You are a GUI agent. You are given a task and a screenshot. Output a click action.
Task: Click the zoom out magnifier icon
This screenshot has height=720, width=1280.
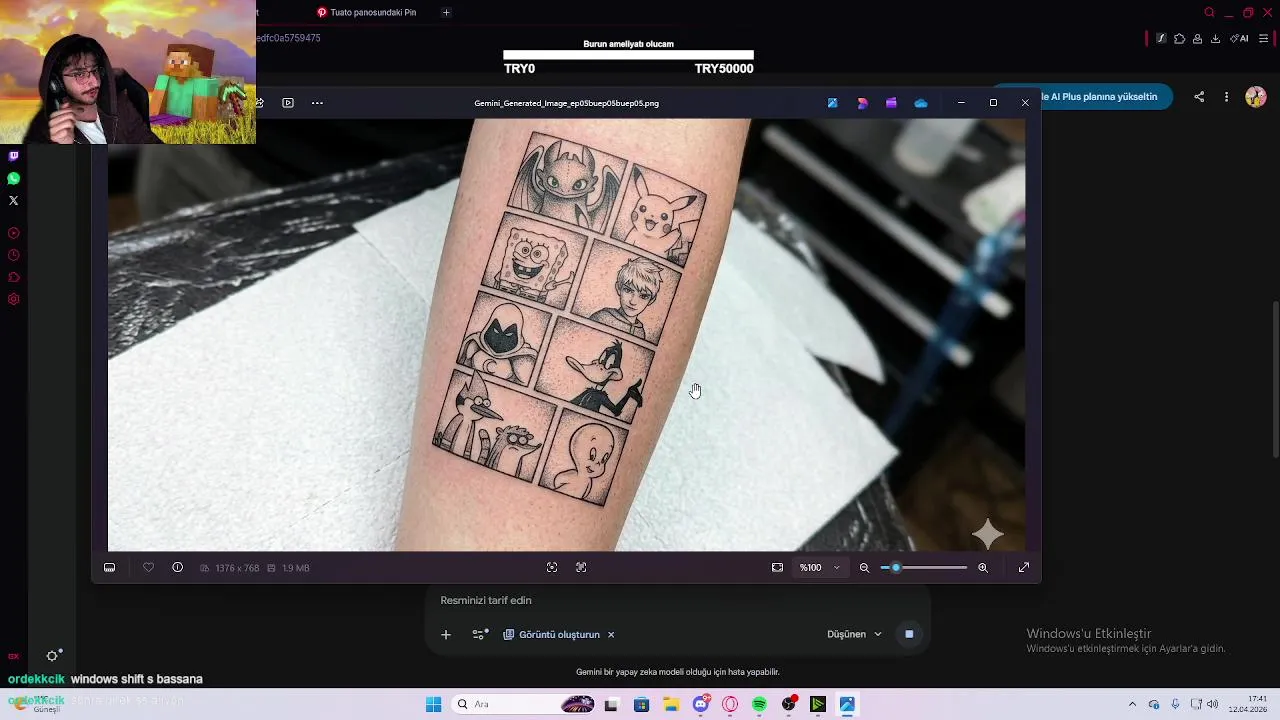(865, 568)
